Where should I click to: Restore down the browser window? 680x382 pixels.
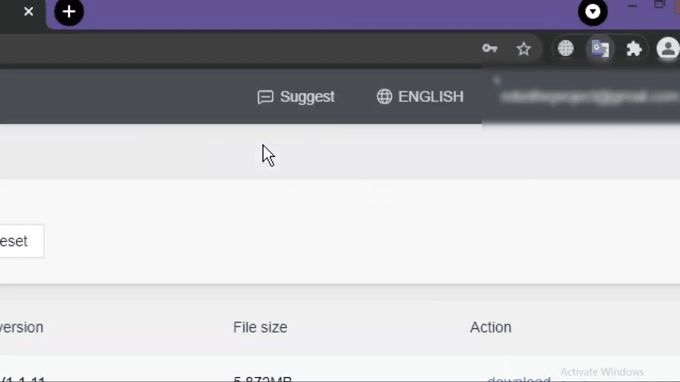659,5
